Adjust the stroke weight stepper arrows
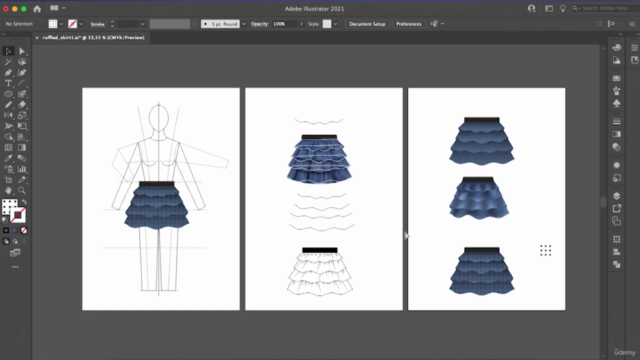The width and height of the screenshot is (640, 360). tap(112, 24)
